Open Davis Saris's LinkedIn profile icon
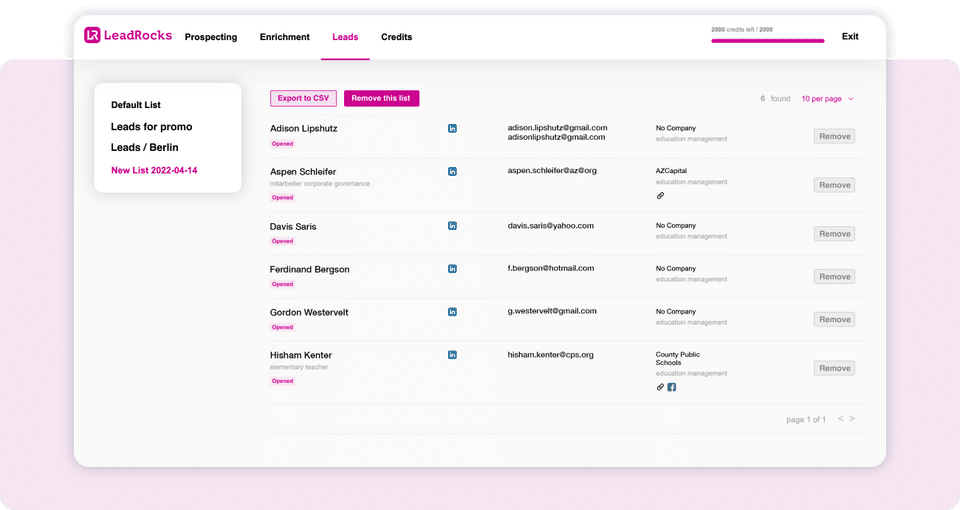This screenshot has width=960, height=510. 452,226
